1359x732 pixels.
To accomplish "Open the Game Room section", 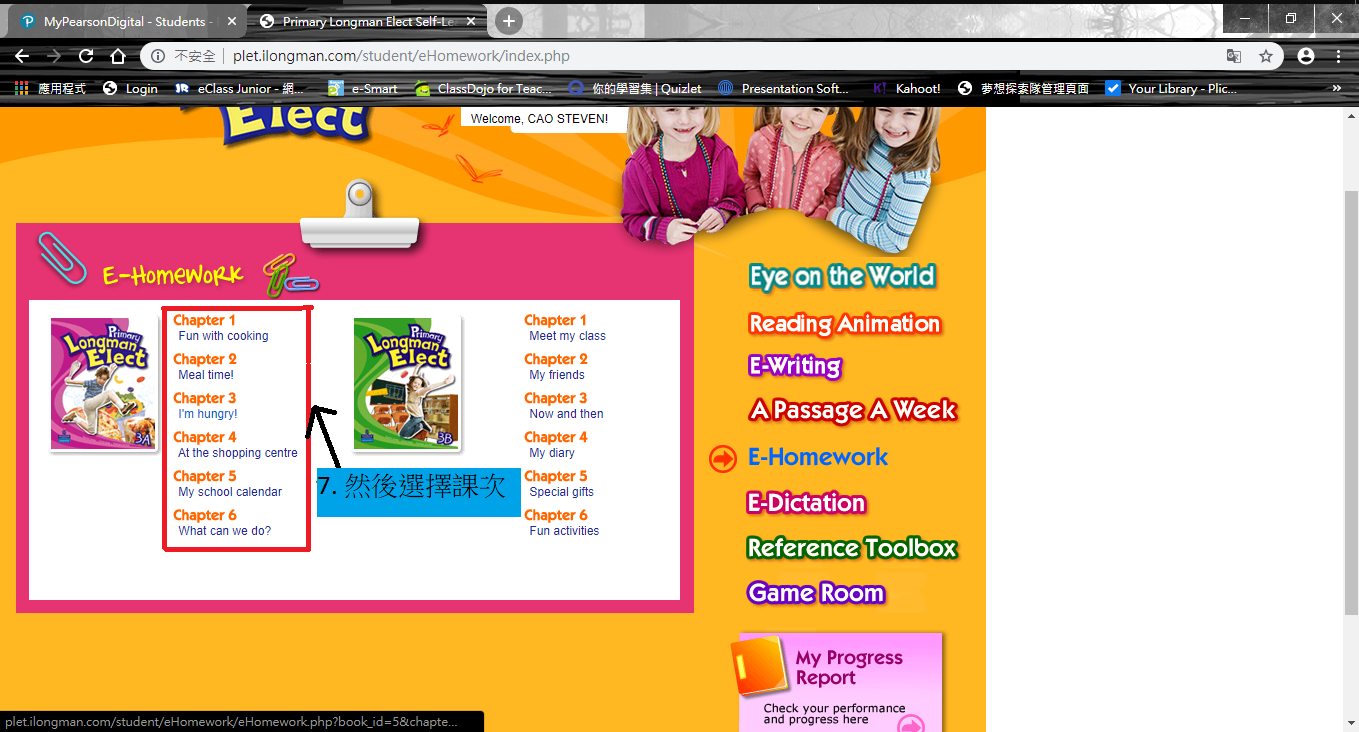I will tap(816, 593).
